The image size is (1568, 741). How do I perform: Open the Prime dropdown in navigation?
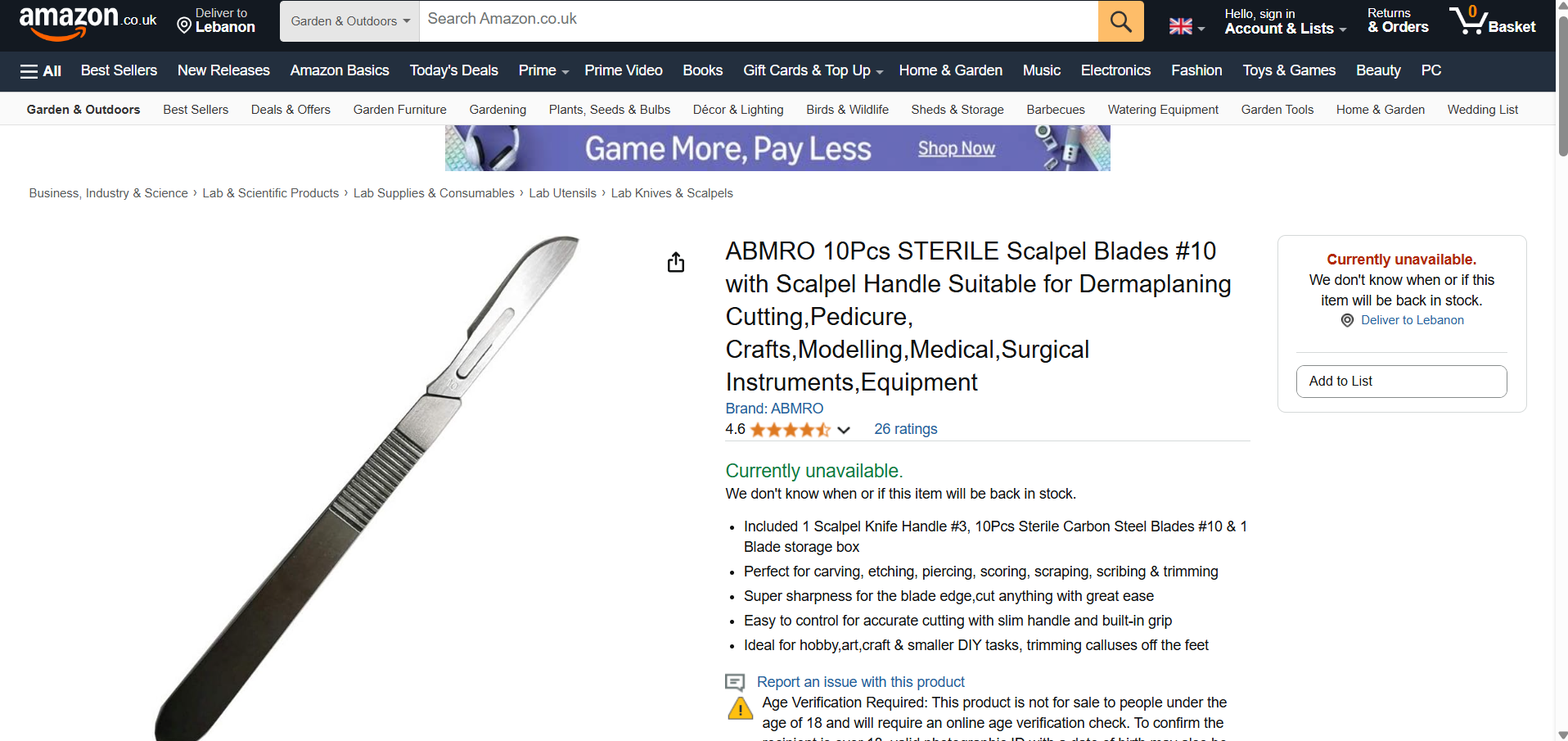coord(543,71)
